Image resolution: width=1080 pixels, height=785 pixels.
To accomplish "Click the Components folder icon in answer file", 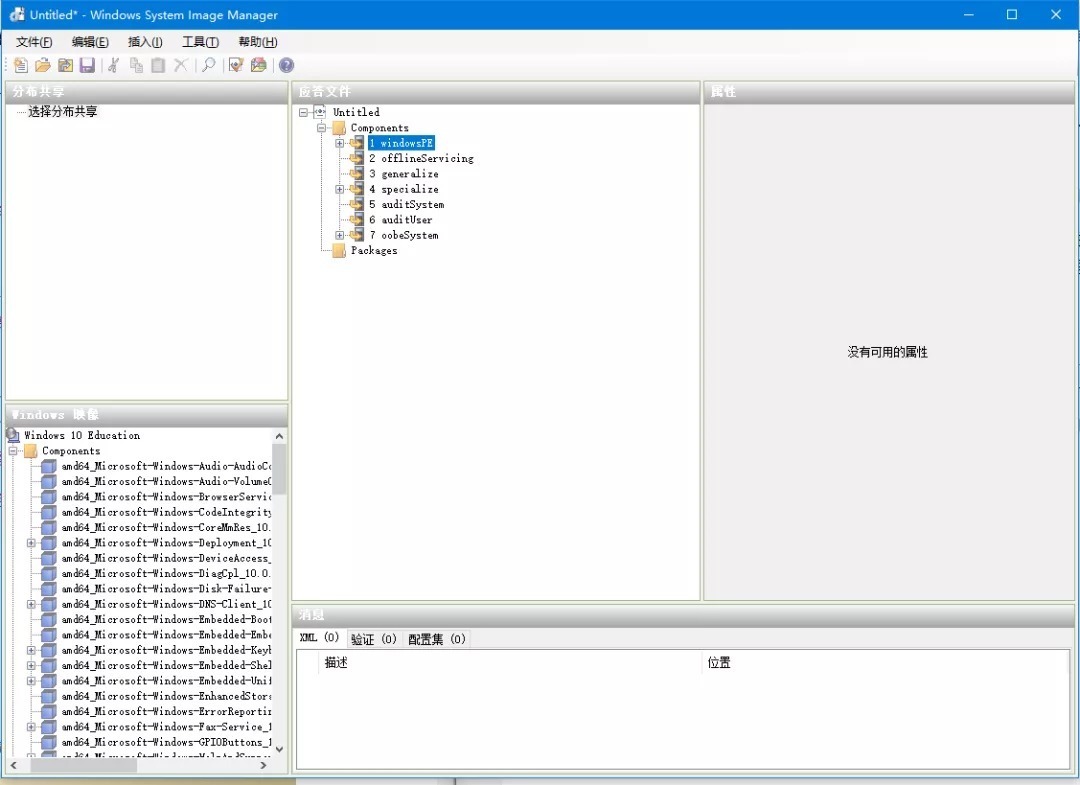I will click(x=338, y=128).
